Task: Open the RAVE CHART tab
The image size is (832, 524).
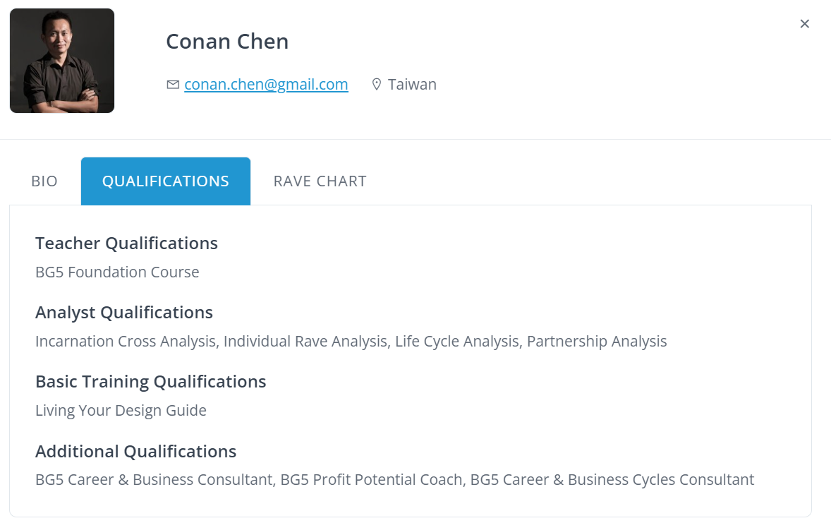Action: point(320,181)
